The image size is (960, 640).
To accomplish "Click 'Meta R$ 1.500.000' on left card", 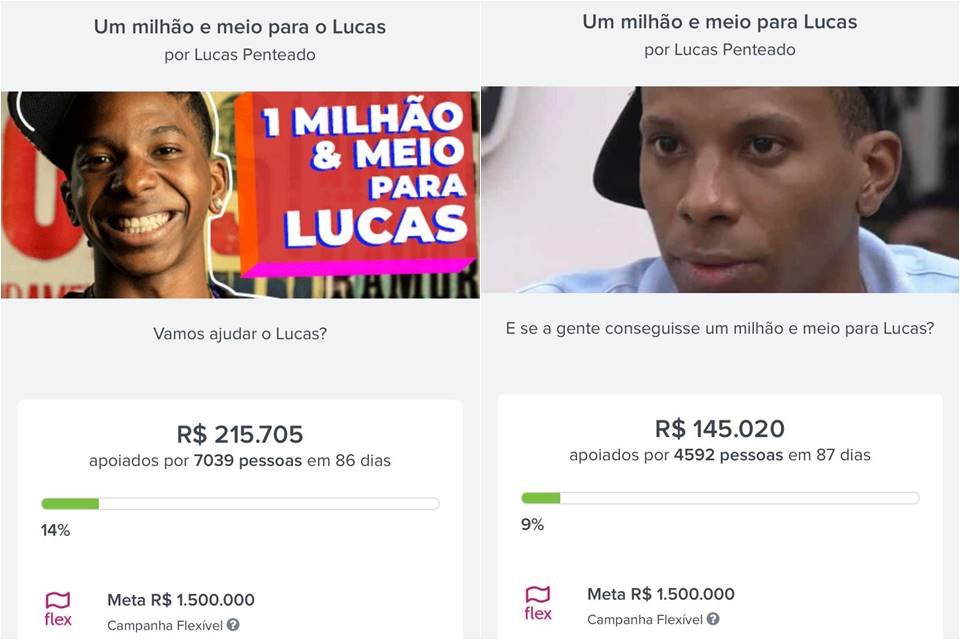I will tap(181, 600).
